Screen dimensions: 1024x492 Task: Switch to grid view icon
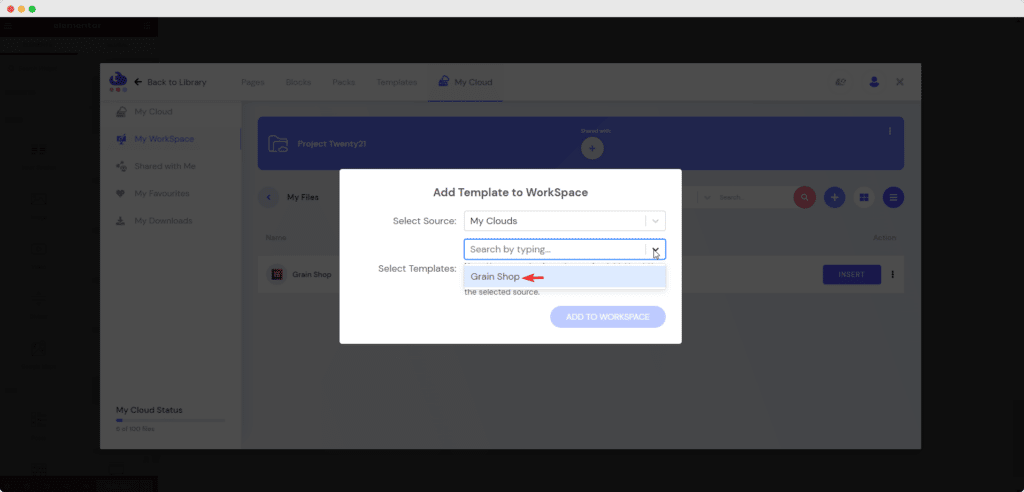pos(864,197)
